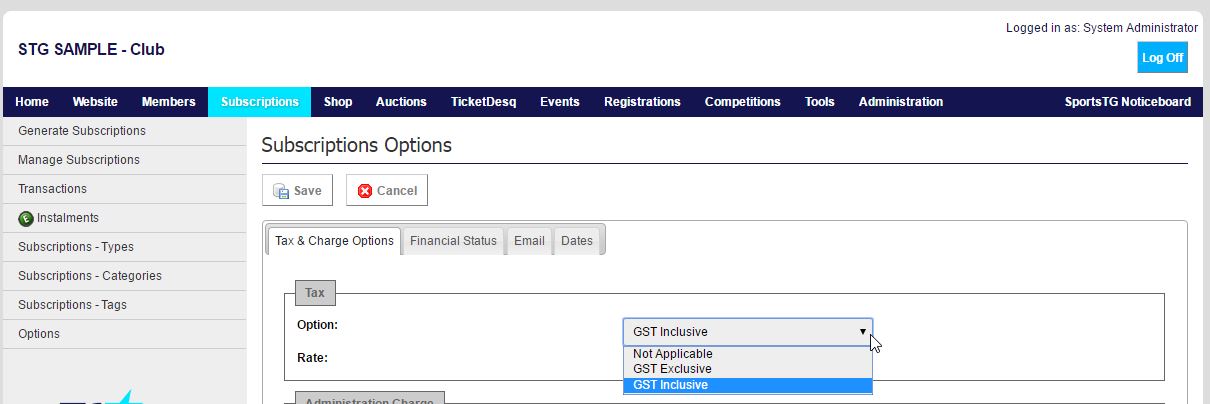Open Instalments in the sidebar
The image size is (1210, 404).
[x=124, y=218]
